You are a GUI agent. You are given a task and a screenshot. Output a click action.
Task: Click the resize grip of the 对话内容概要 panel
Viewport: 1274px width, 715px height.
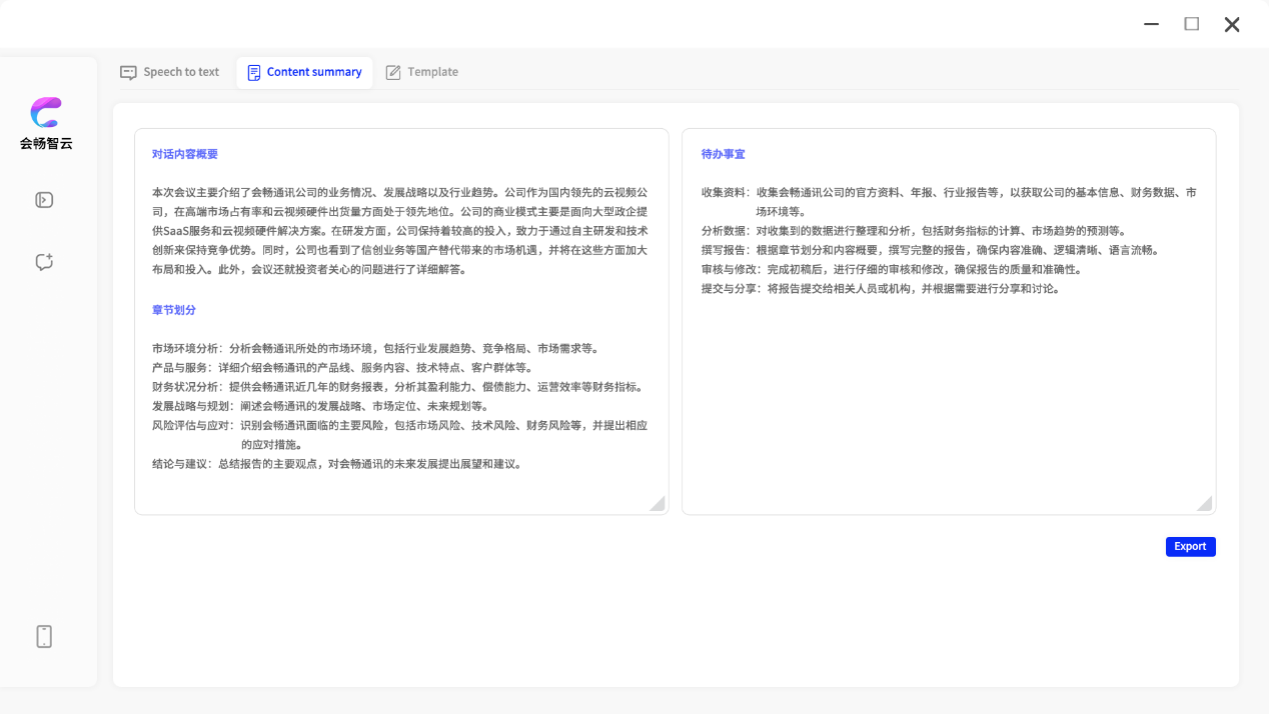(x=657, y=503)
